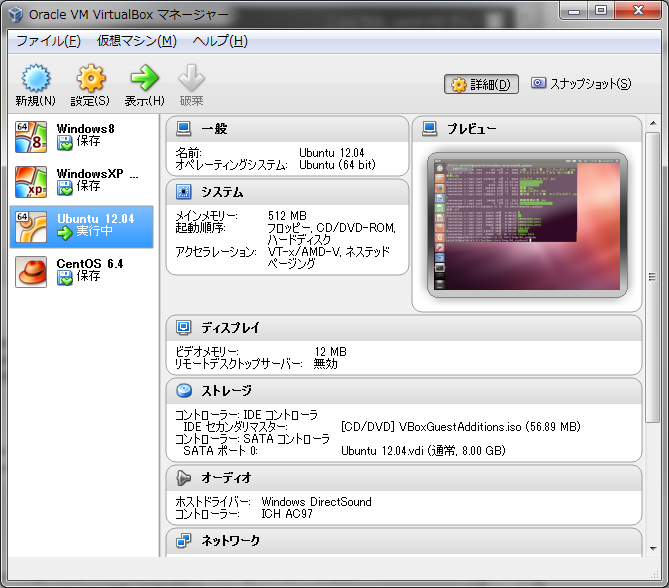The height and width of the screenshot is (588, 669).
Task: Click the オーディオ section speaker icon
Action: pos(184,478)
